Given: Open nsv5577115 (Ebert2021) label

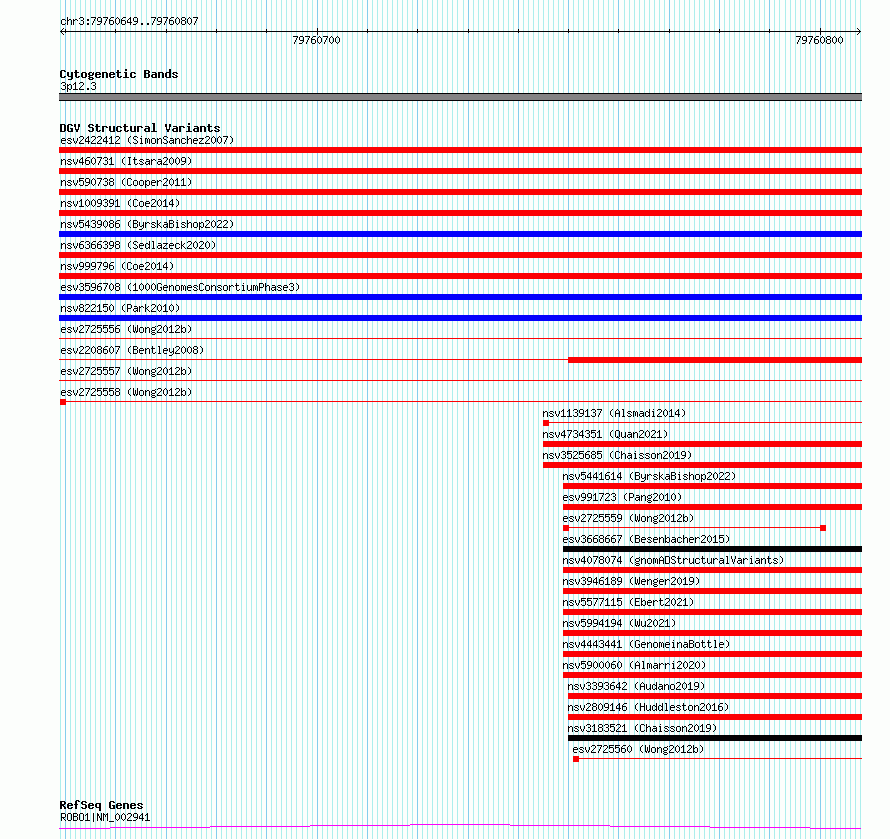Looking at the screenshot, I should click(x=628, y=602).
